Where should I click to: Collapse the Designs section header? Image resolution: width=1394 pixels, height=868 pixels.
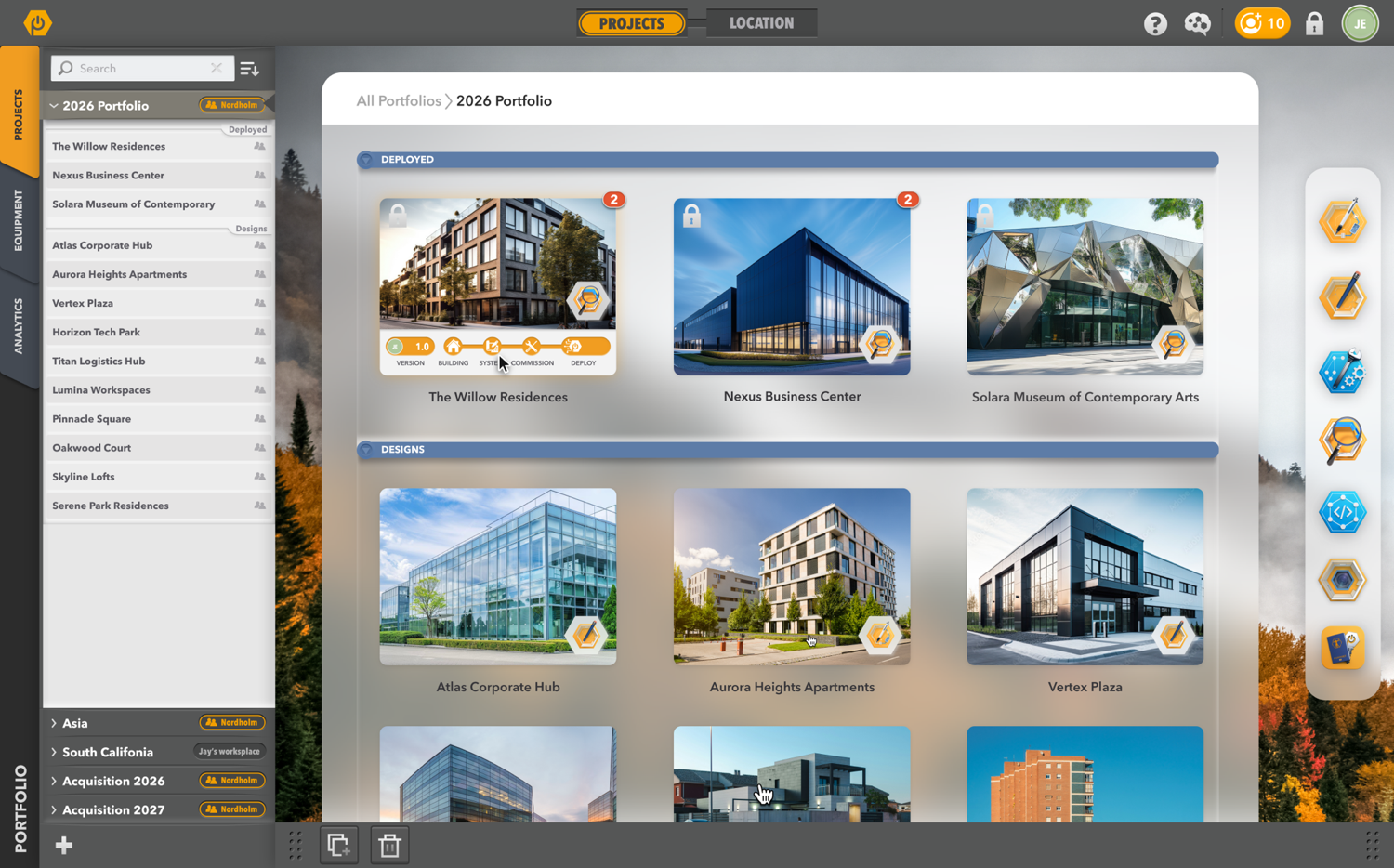[x=366, y=450]
